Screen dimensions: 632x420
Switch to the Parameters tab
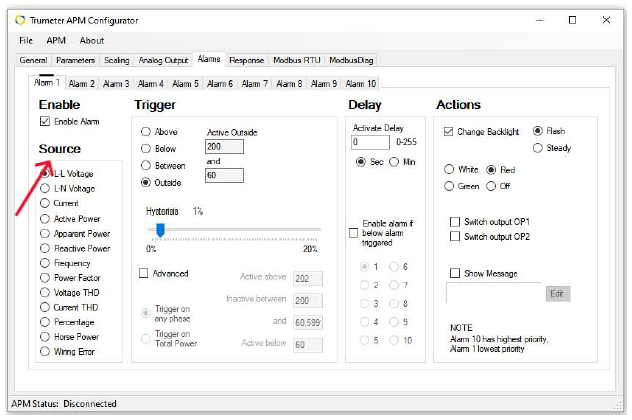[75, 60]
